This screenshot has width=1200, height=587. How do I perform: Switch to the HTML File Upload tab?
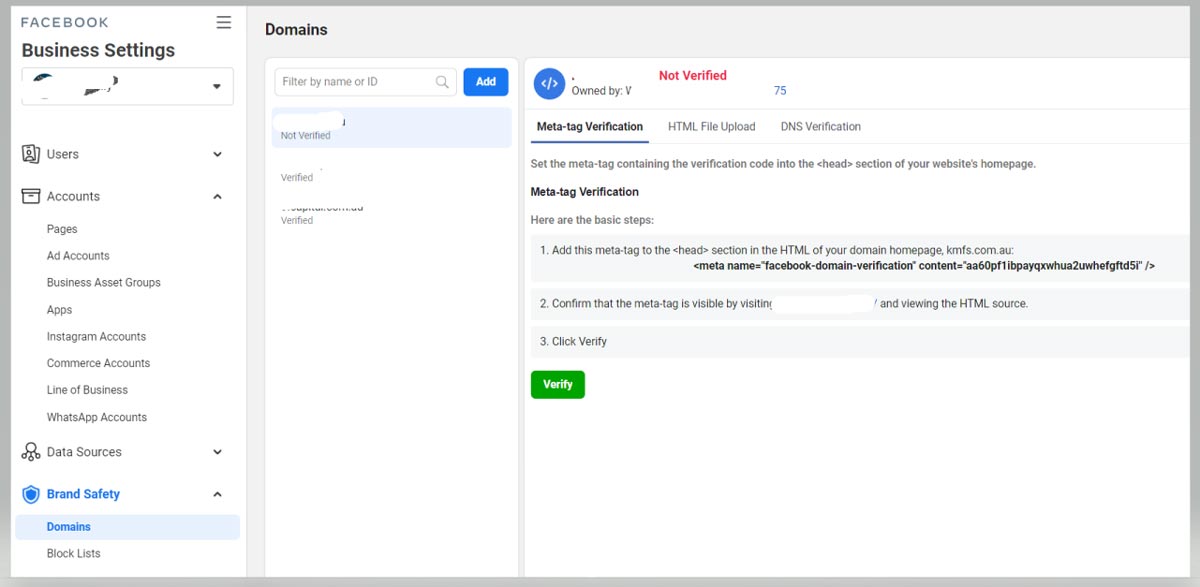pyautogui.click(x=711, y=127)
